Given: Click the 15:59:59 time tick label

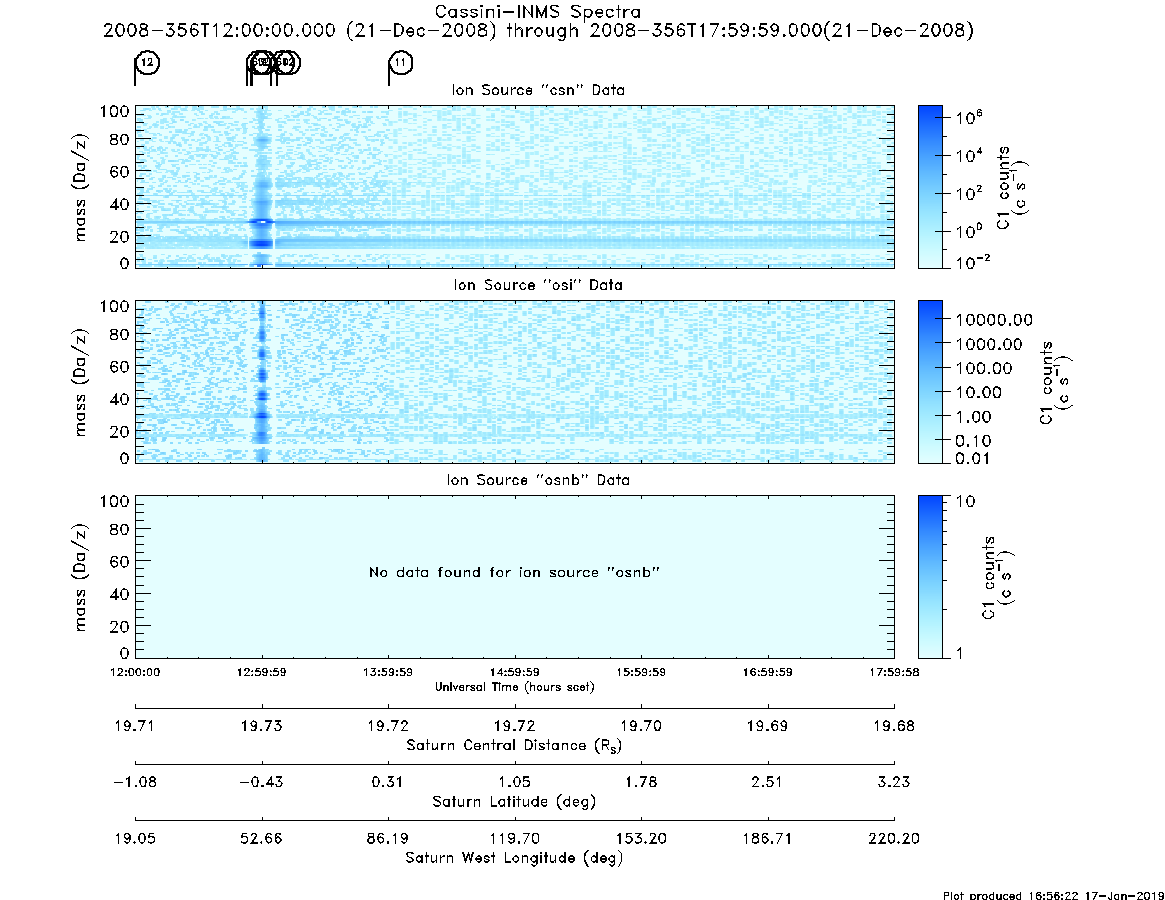Looking at the screenshot, I should click(641, 672).
